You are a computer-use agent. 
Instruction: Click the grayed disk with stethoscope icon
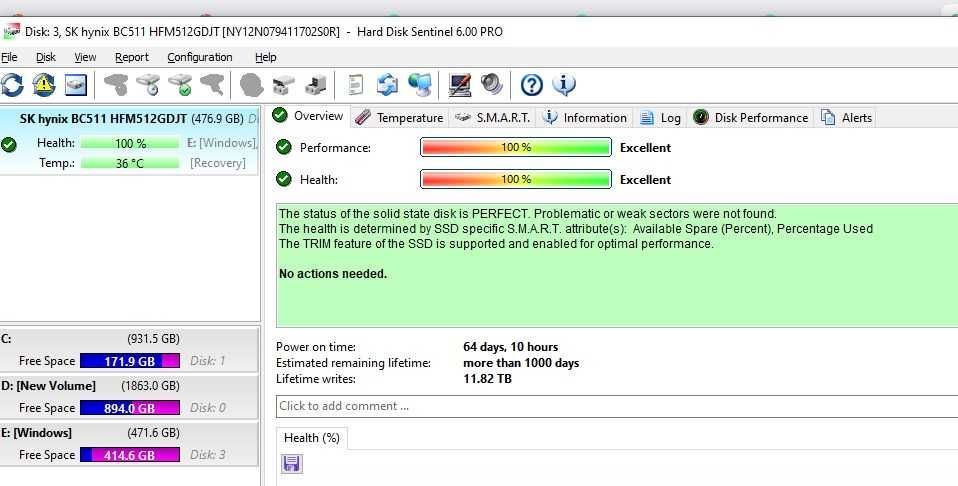[x=116, y=84]
